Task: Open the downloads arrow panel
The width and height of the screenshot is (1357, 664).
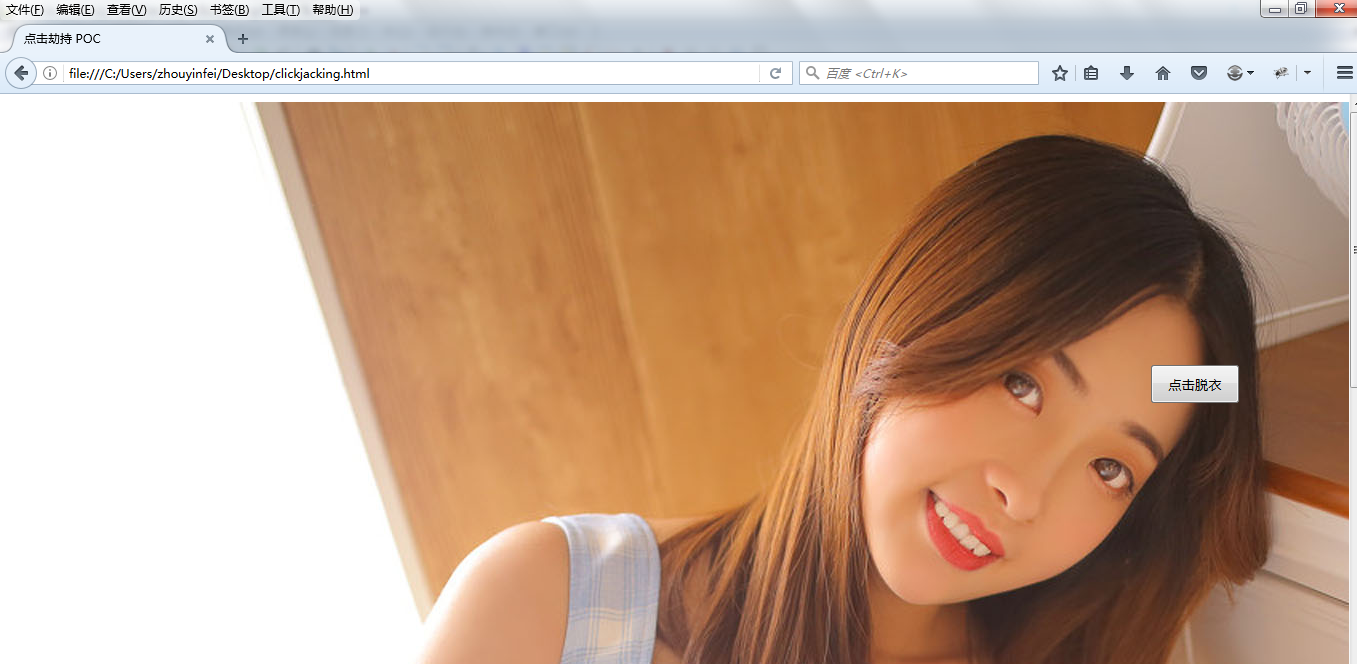Action: (x=1127, y=73)
